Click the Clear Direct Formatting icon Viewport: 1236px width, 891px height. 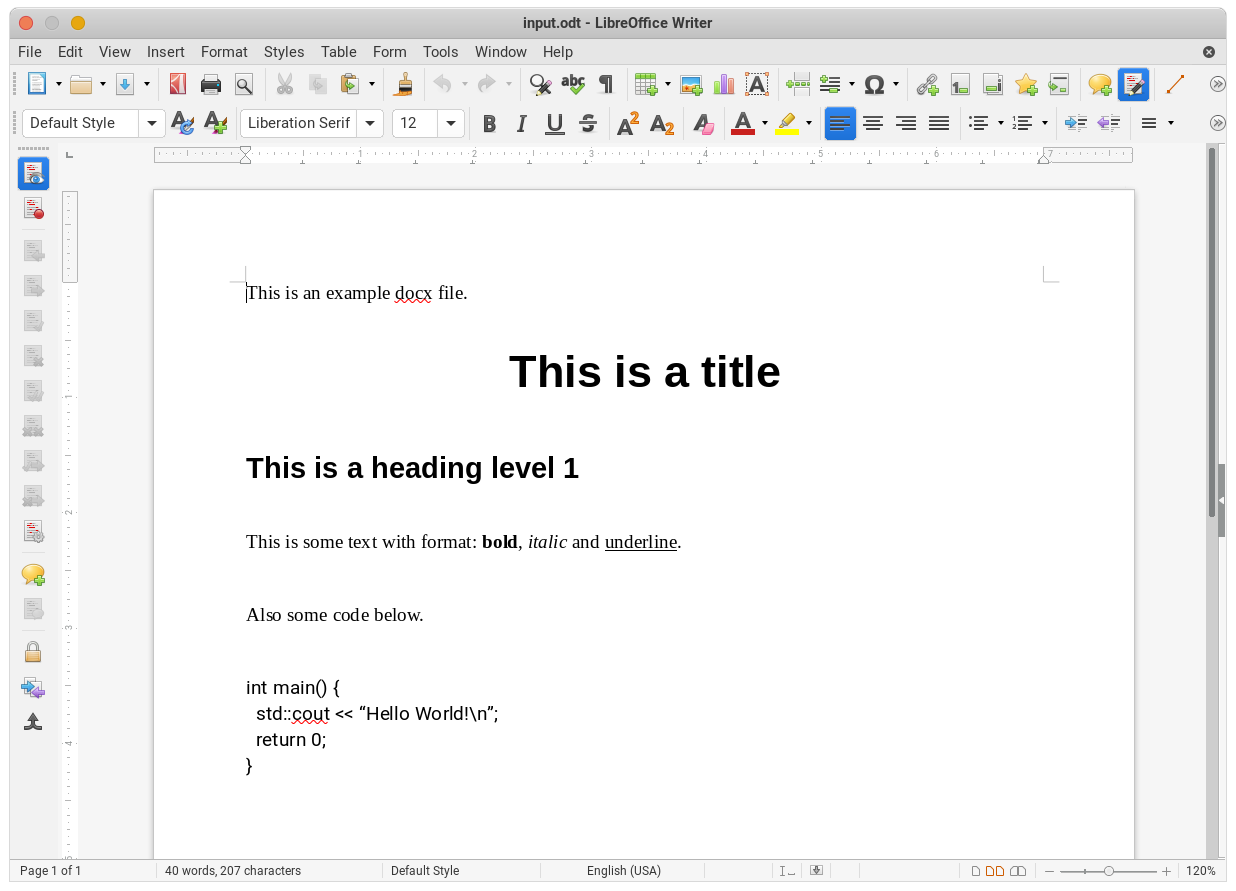pyautogui.click(x=704, y=123)
